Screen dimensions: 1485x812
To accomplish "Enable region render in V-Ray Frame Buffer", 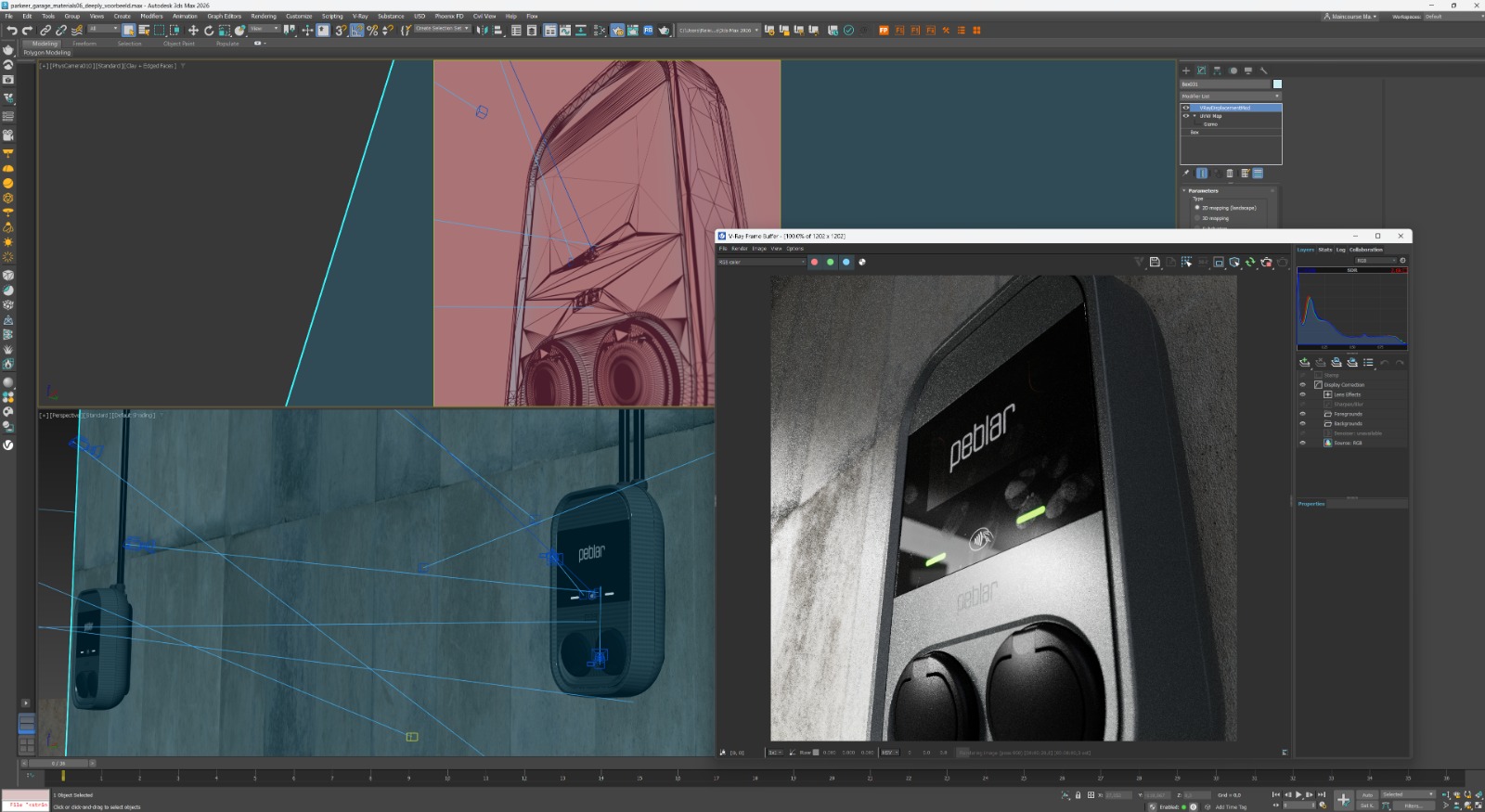I will pos(1219,263).
